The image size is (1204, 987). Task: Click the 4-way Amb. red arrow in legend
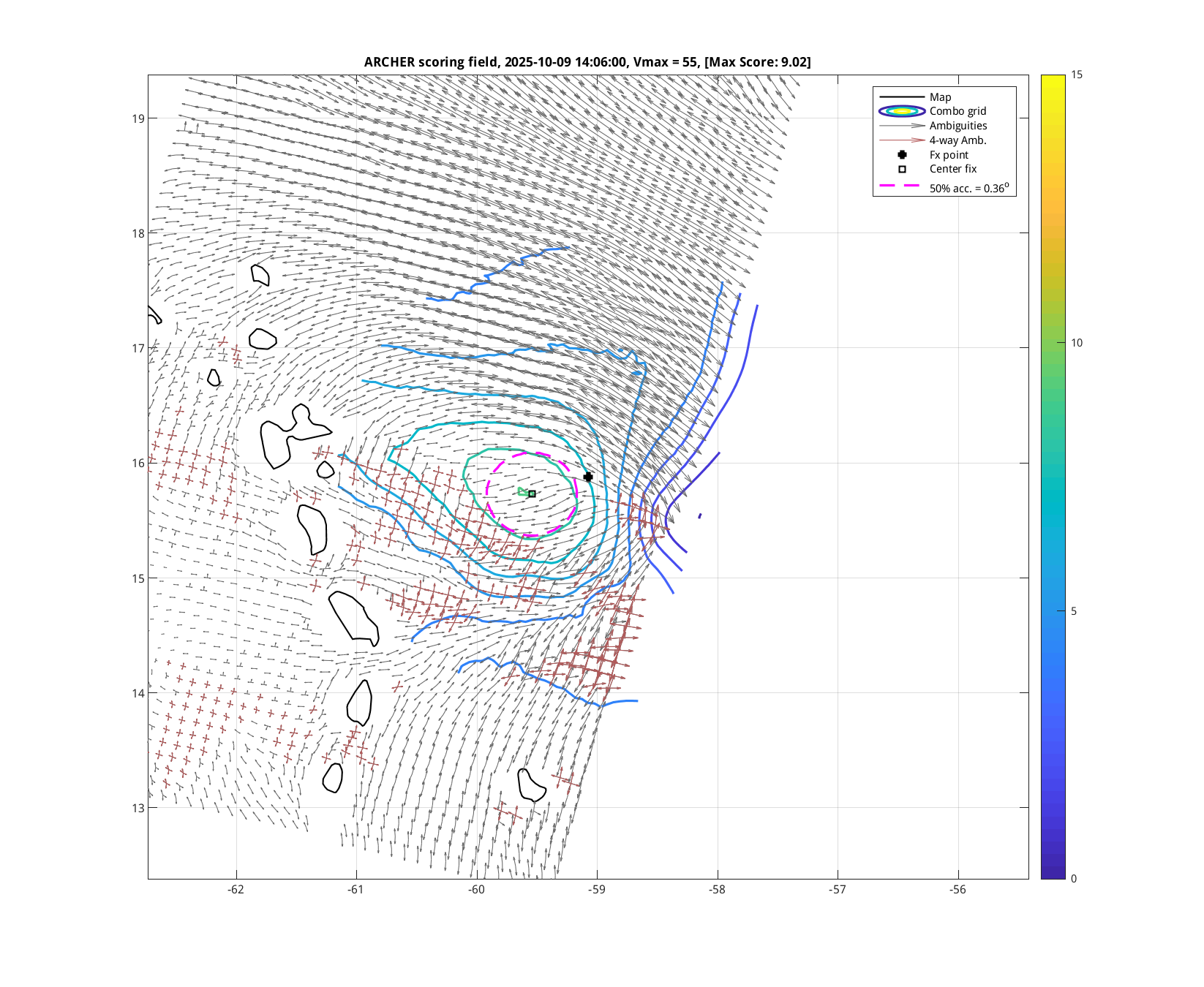pos(902,140)
